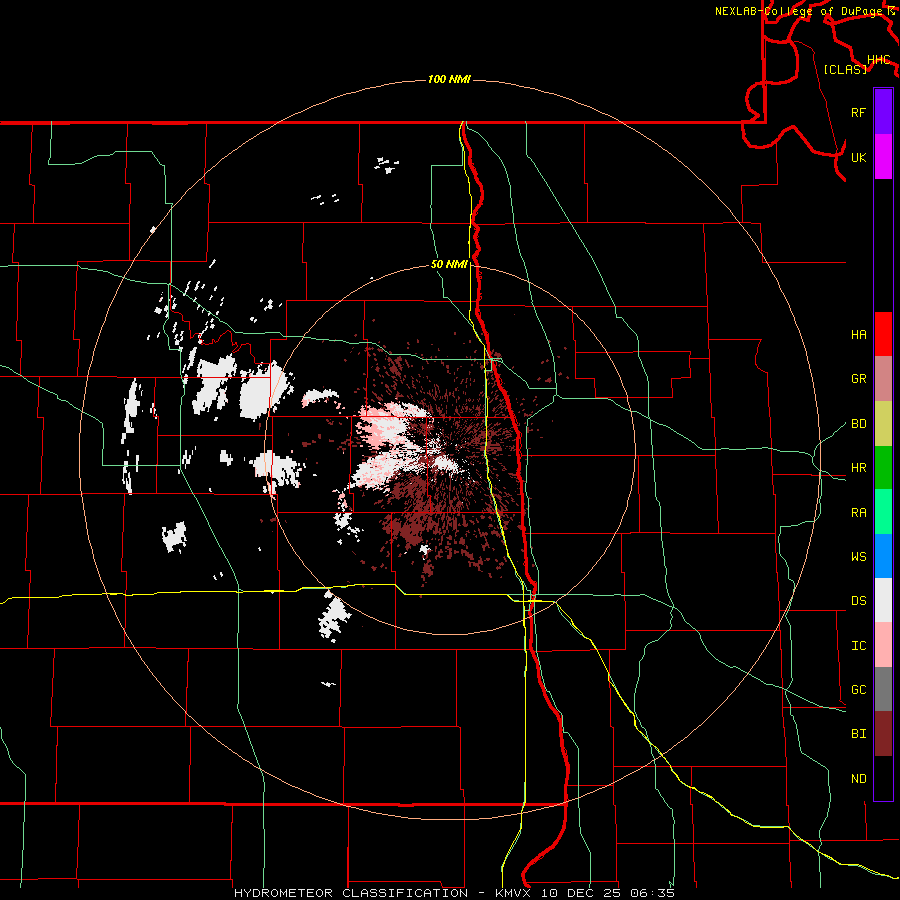Image resolution: width=900 pixels, height=900 pixels.
Task: Click the magenta UK color swatch
Action: [x=883, y=157]
